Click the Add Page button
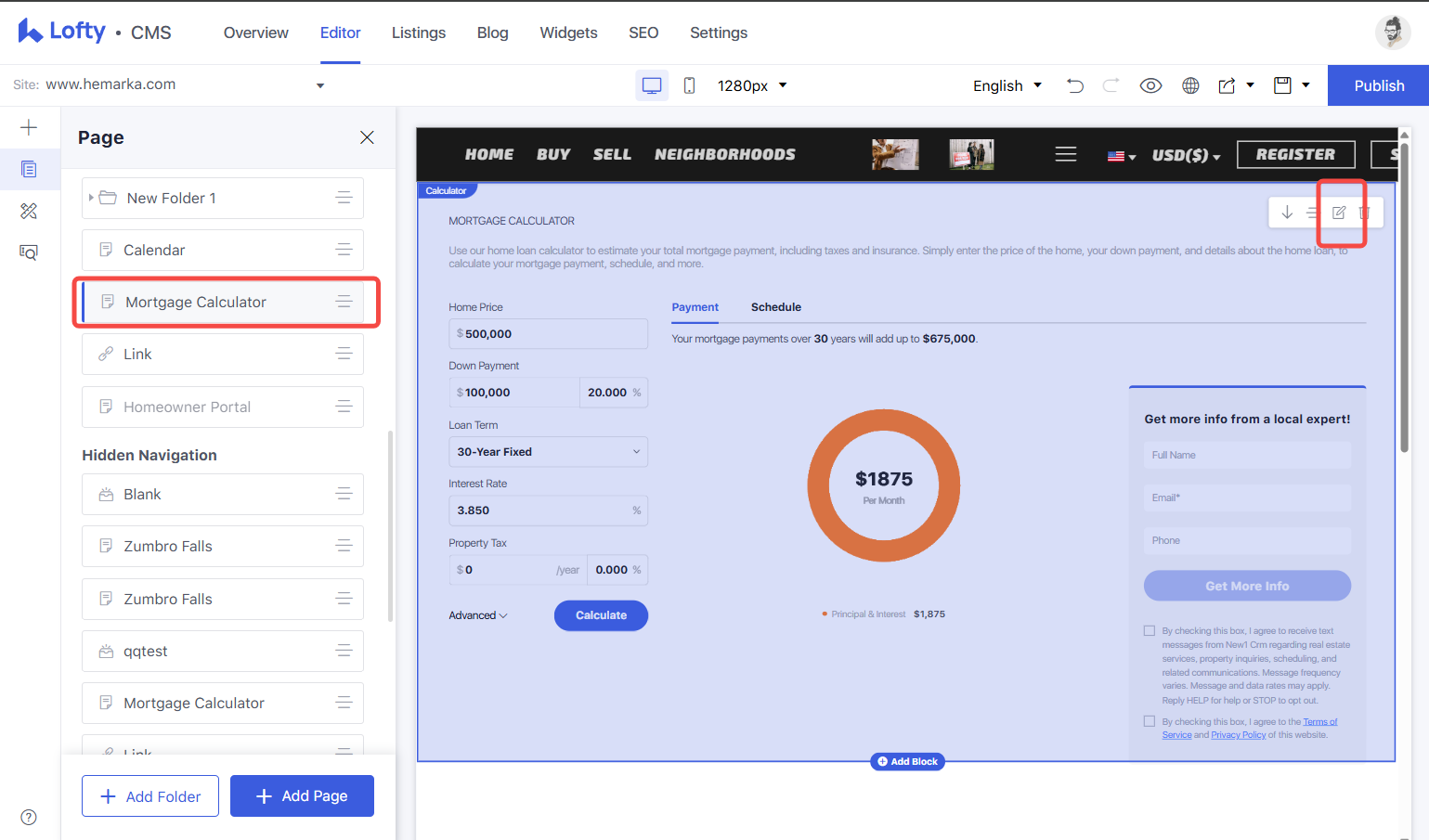The height and width of the screenshot is (840, 1429). (302, 796)
